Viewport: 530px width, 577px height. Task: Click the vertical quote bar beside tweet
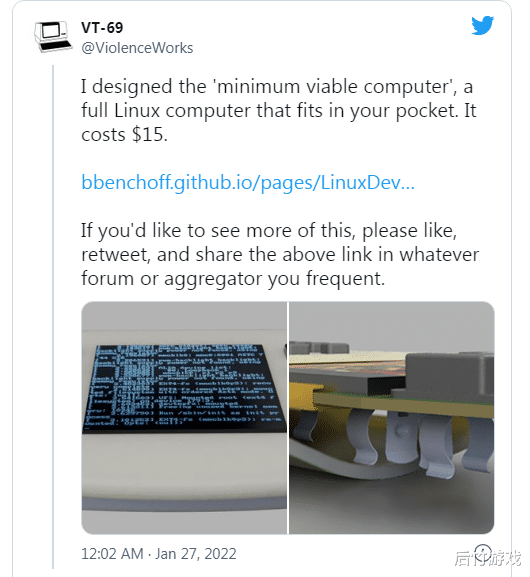coord(53,316)
